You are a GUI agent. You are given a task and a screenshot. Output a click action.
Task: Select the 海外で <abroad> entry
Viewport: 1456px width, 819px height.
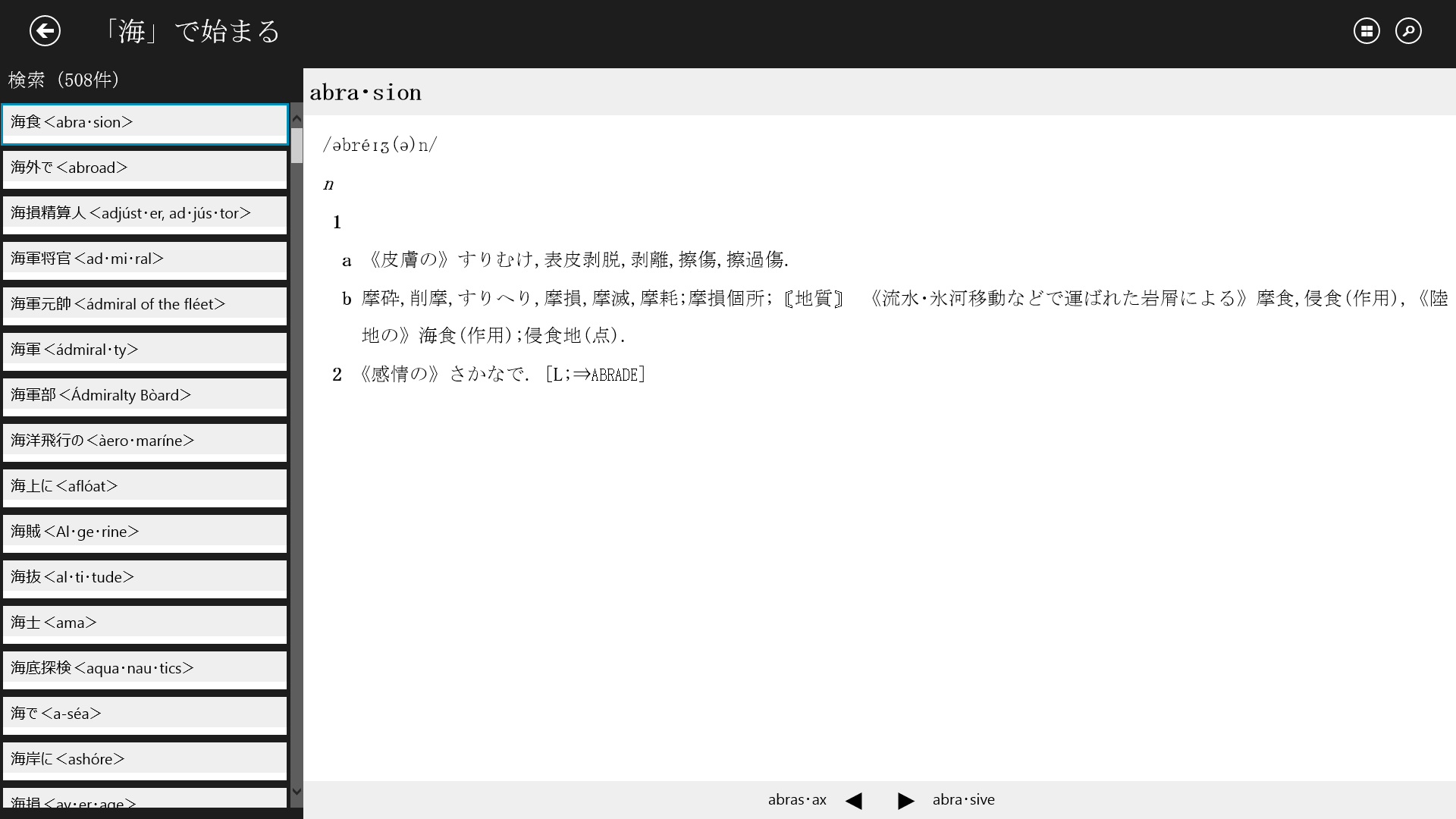(x=145, y=168)
